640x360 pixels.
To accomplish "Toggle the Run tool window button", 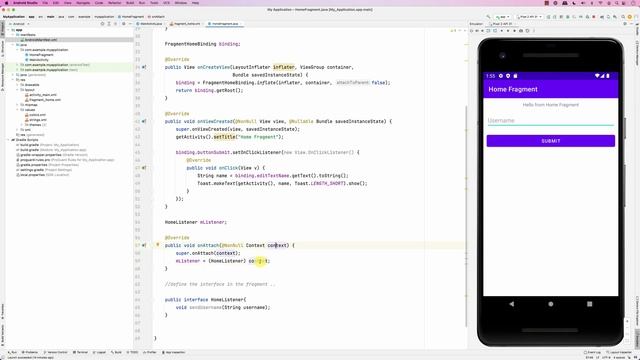I will [12, 352].
